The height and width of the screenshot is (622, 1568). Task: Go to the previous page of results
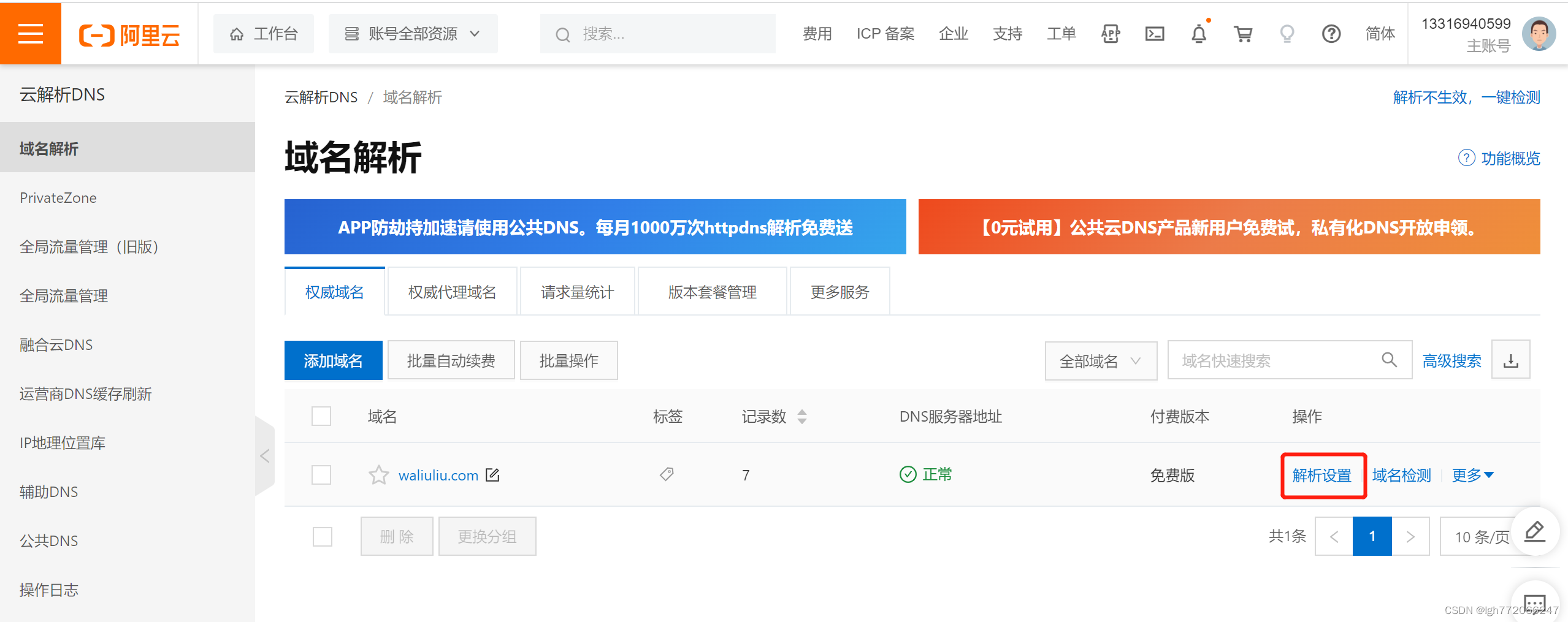1334,537
